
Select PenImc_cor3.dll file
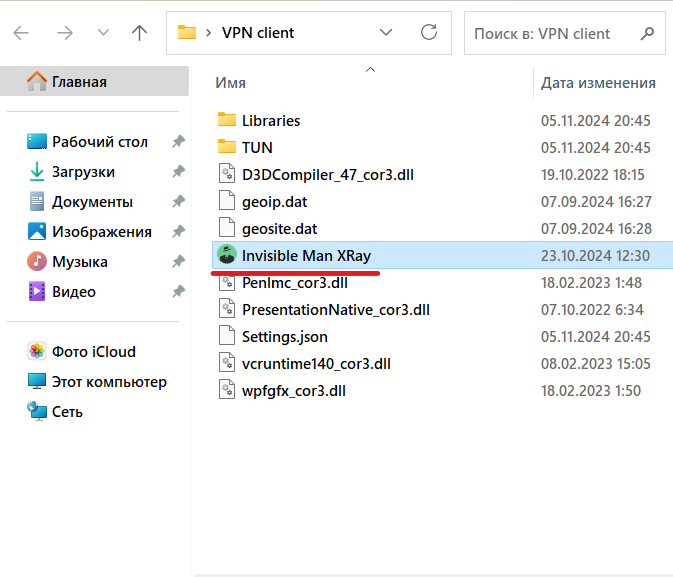(x=294, y=283)
